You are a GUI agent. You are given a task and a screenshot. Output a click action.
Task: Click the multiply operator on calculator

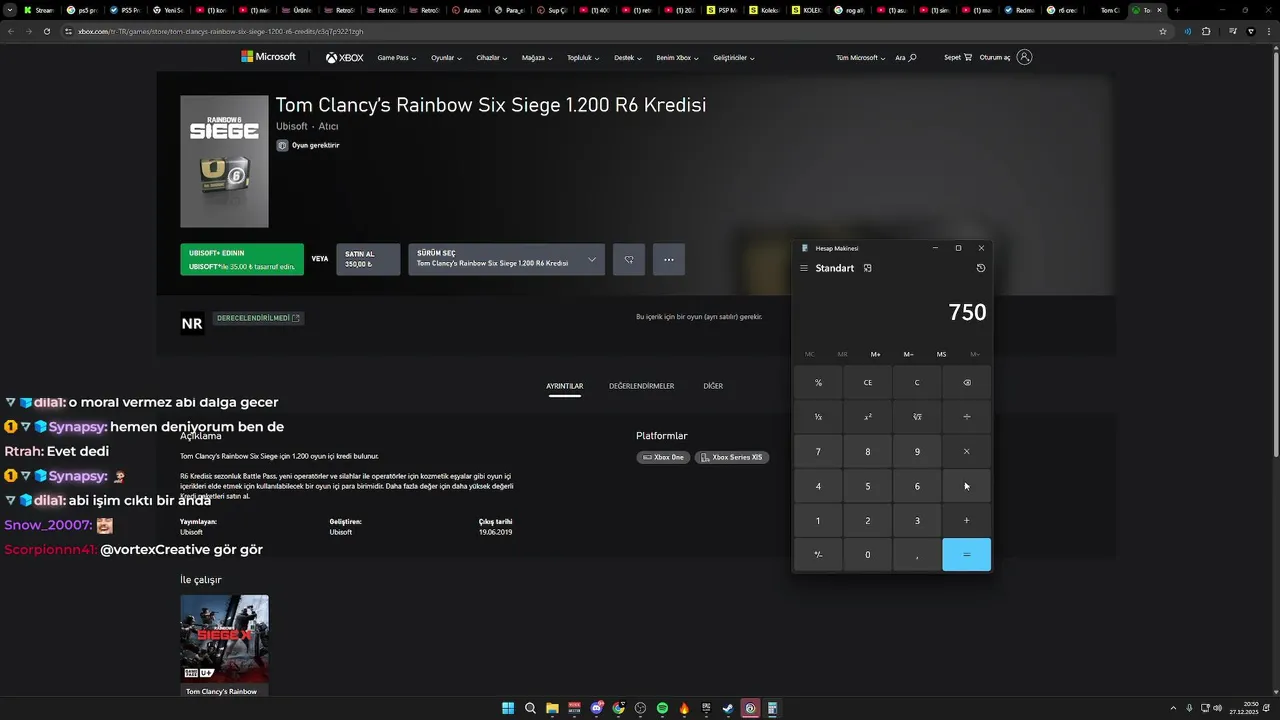tap(966, 452)
